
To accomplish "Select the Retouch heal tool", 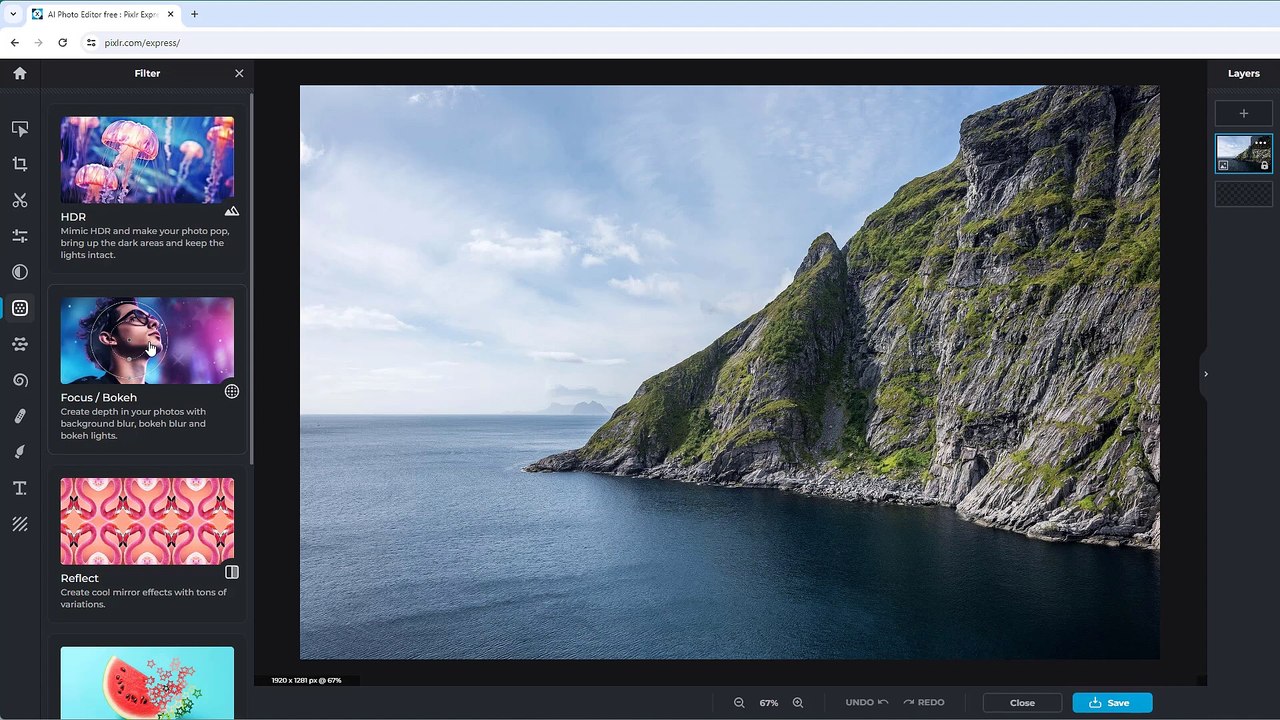I will [20, 416].
